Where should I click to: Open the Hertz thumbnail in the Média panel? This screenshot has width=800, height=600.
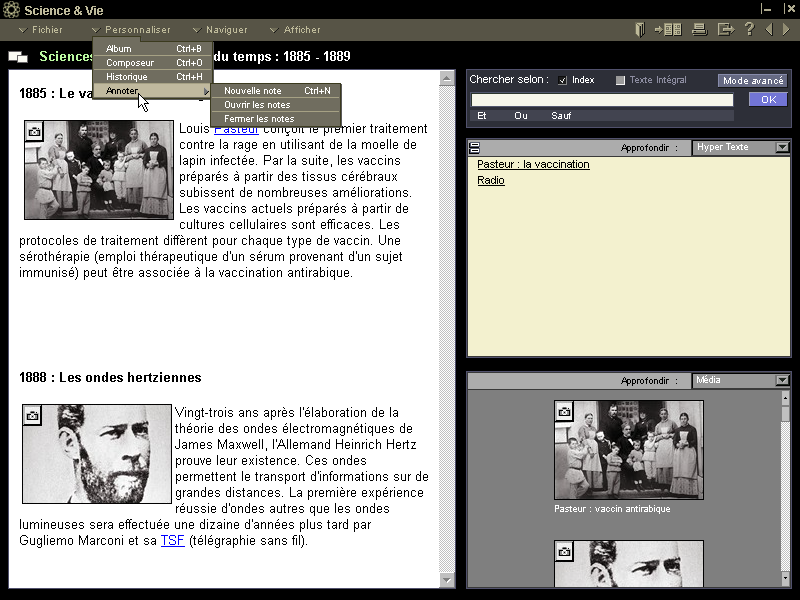[x=629, y=563]
